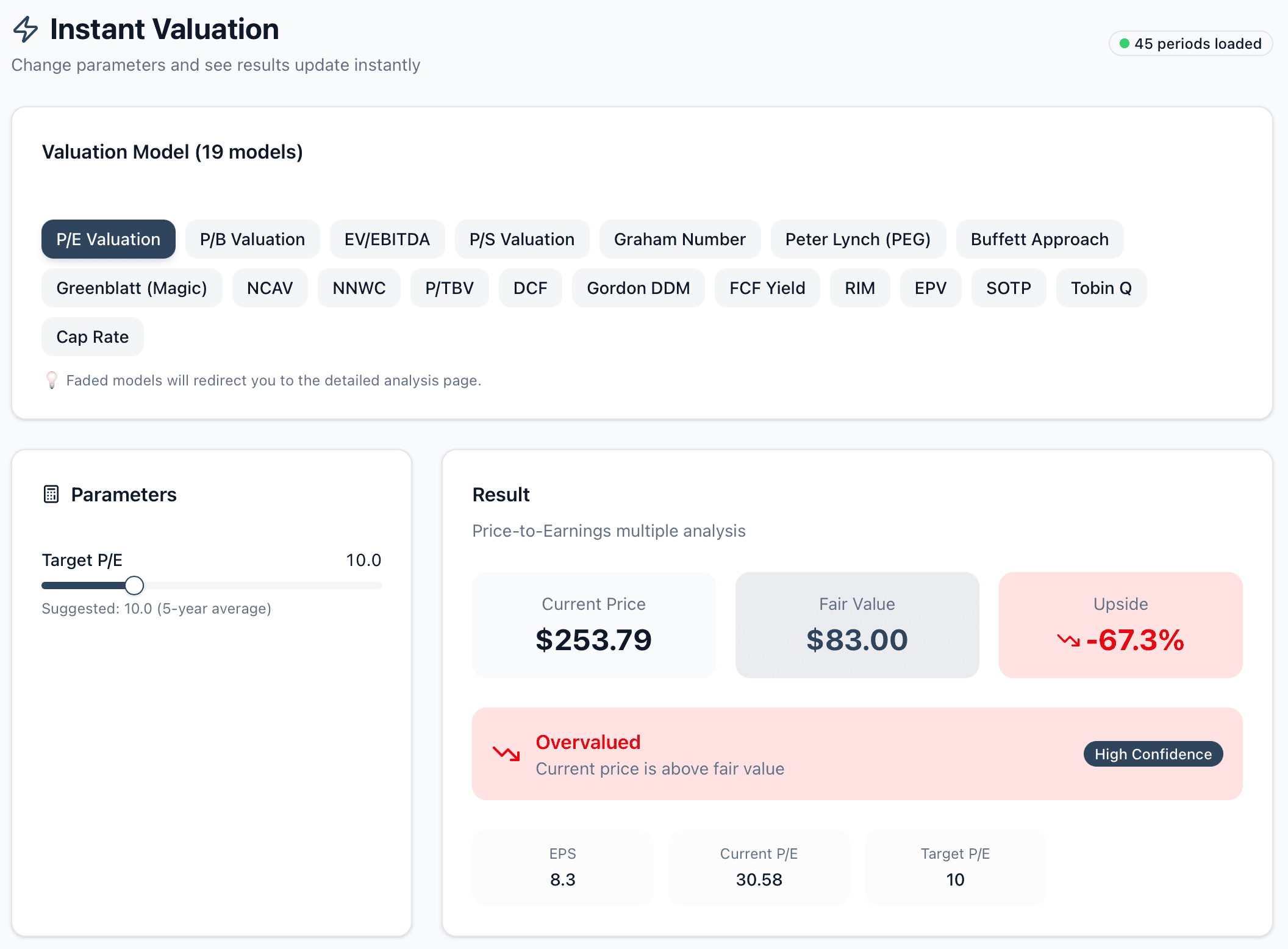Open the Graham Number model

click(x=680, y=239)
